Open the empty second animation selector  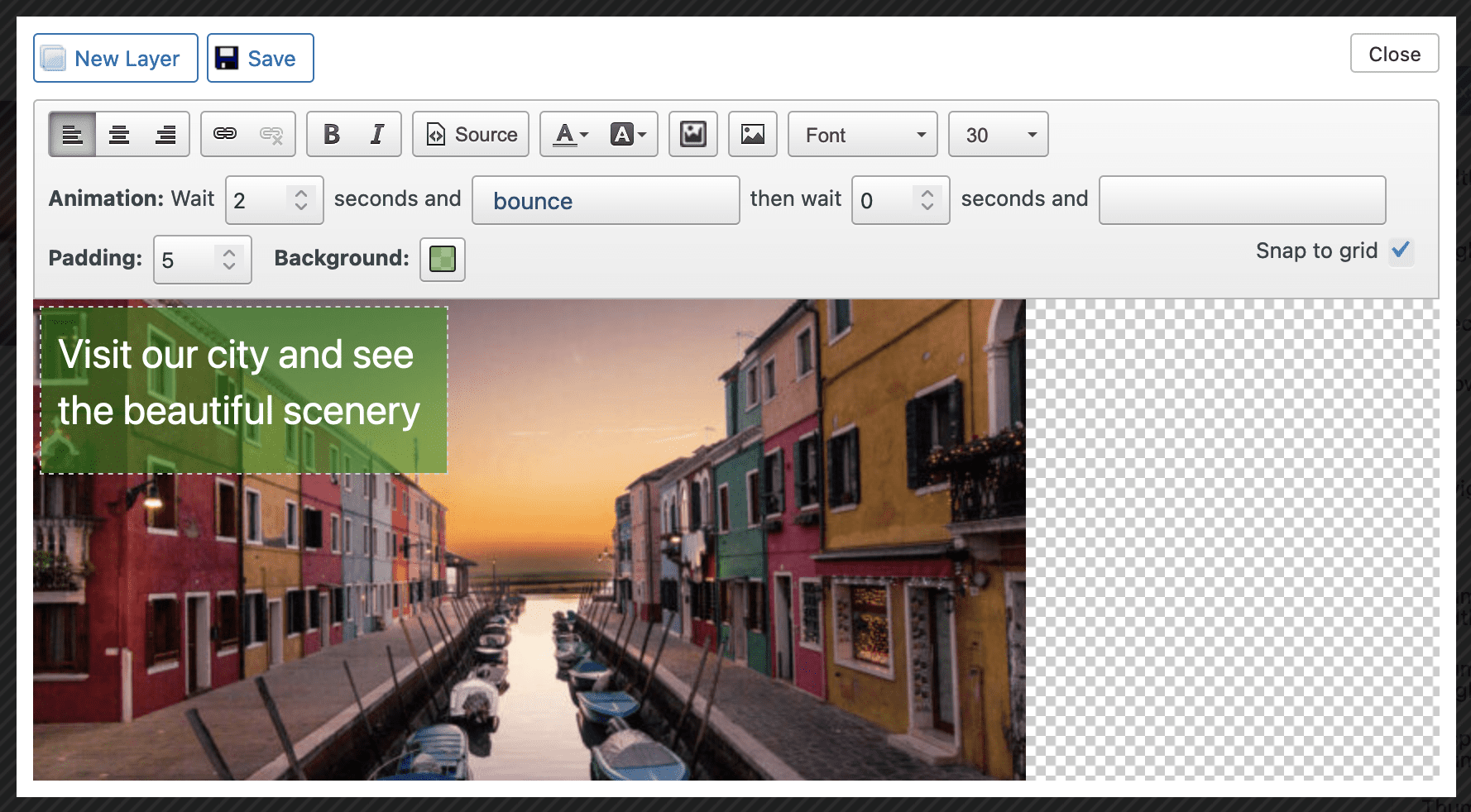coord(1242,200)
